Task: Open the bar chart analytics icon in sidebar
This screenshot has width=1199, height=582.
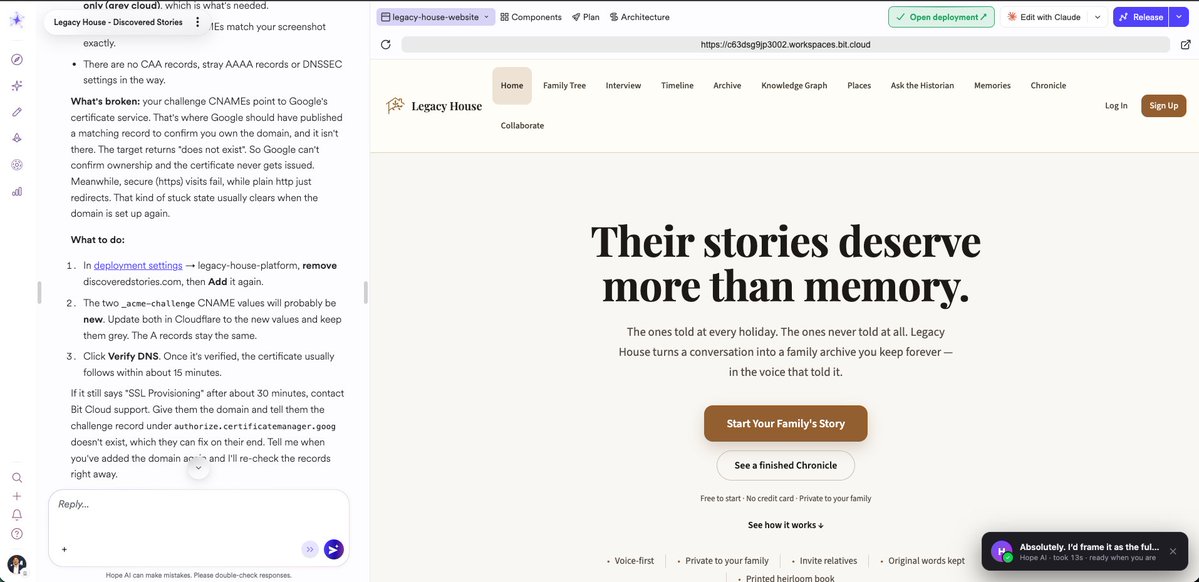Action: point(17,191)
